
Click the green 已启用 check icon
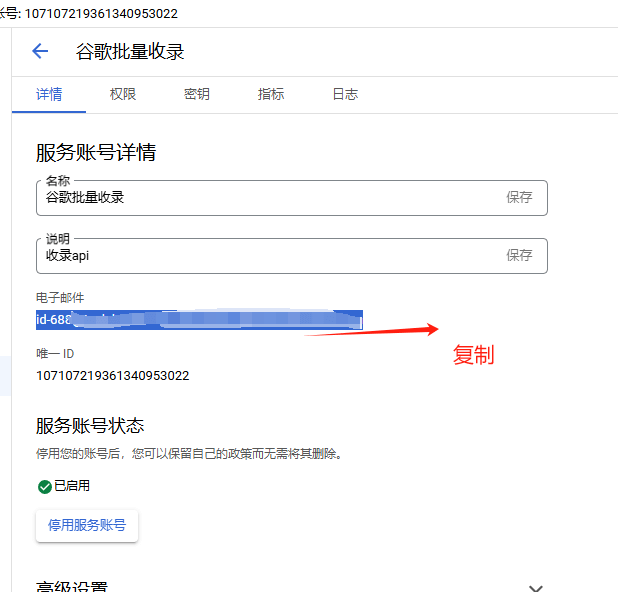point(45,487)
